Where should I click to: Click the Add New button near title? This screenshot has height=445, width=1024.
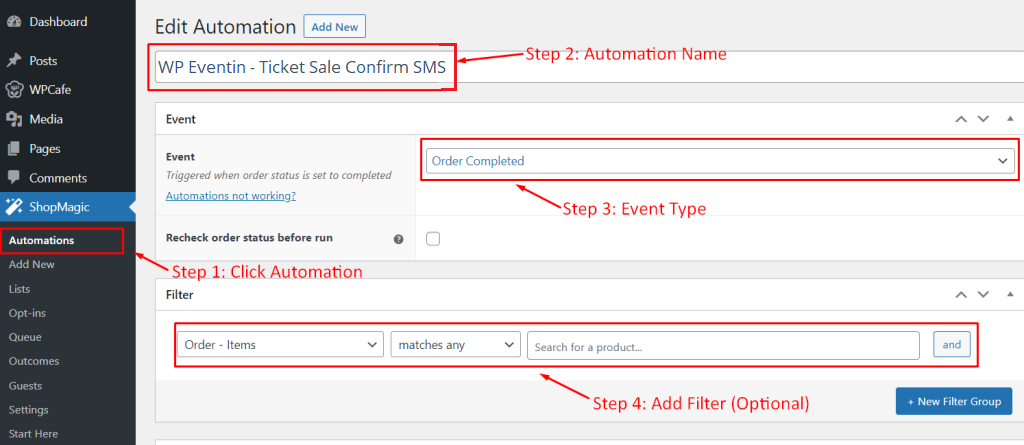point(335,27)
